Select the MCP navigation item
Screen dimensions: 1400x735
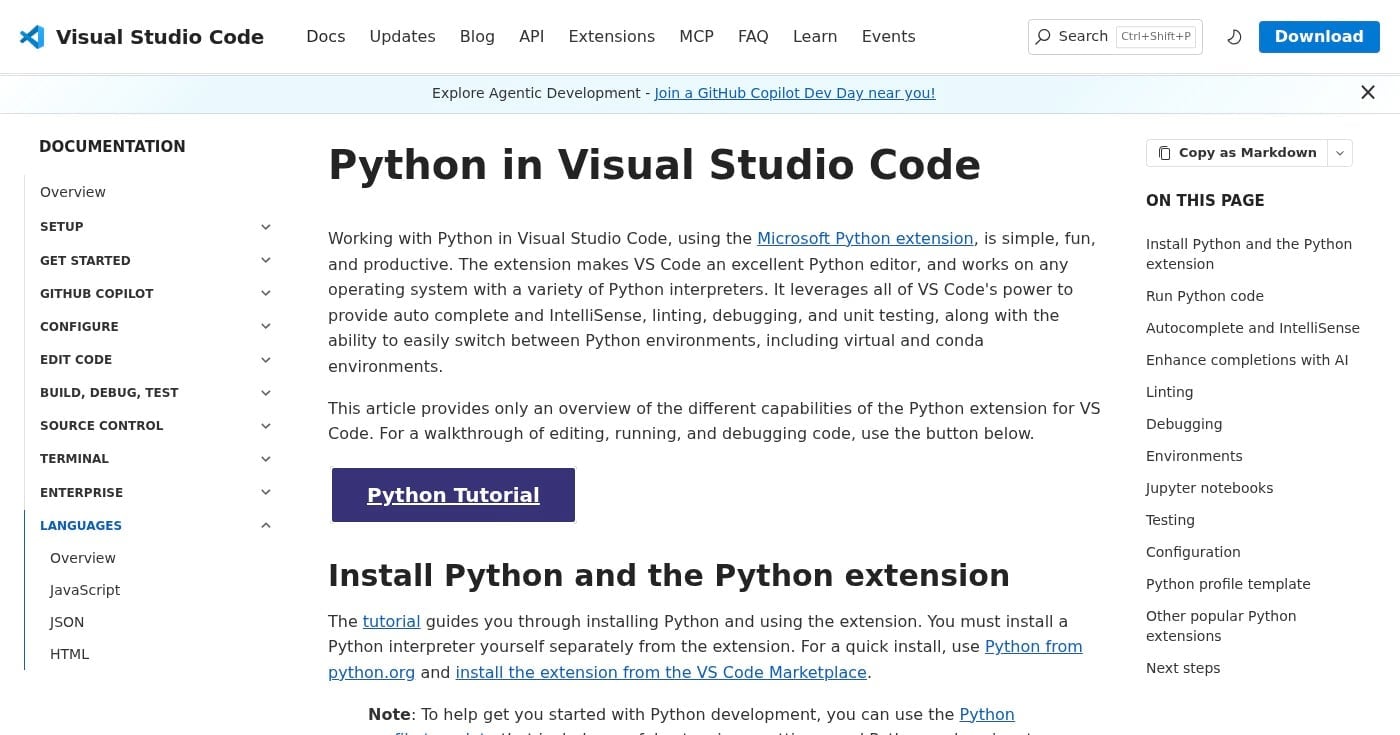696,36
